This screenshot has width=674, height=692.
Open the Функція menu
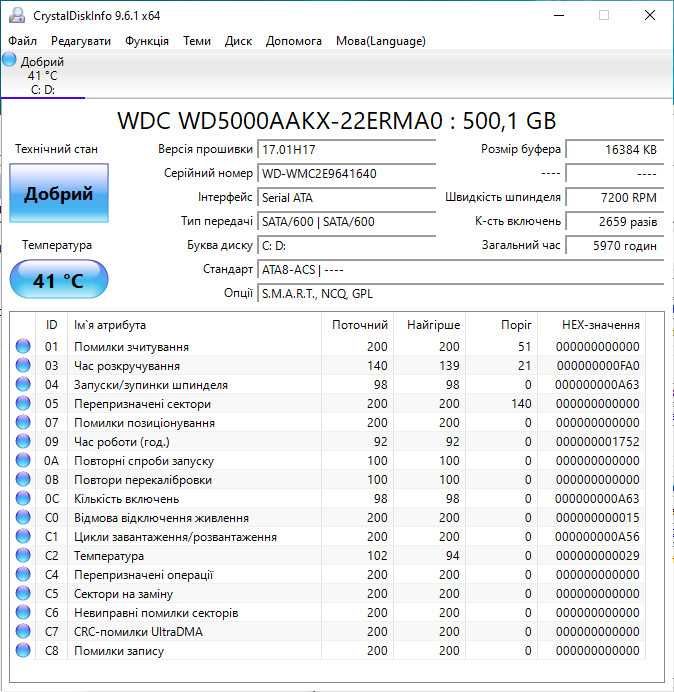pyautogui.click(x=147, y=41)
